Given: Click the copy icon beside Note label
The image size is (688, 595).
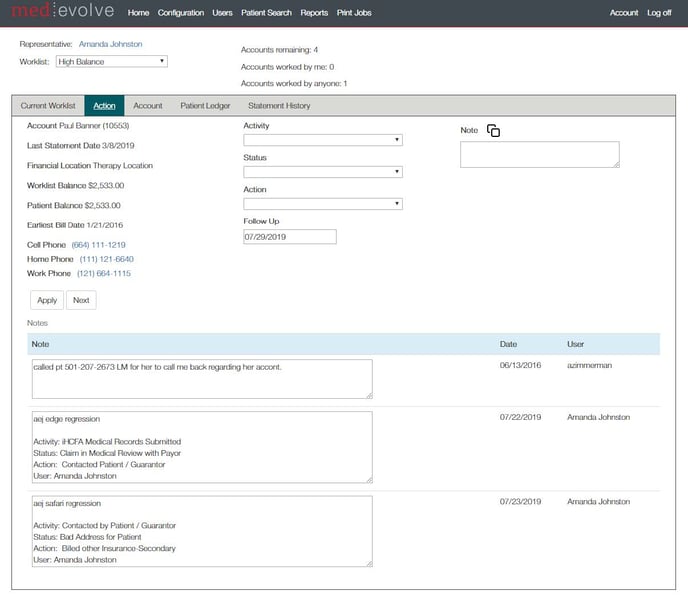Looking at the screenshot, I should click(493, 131).
